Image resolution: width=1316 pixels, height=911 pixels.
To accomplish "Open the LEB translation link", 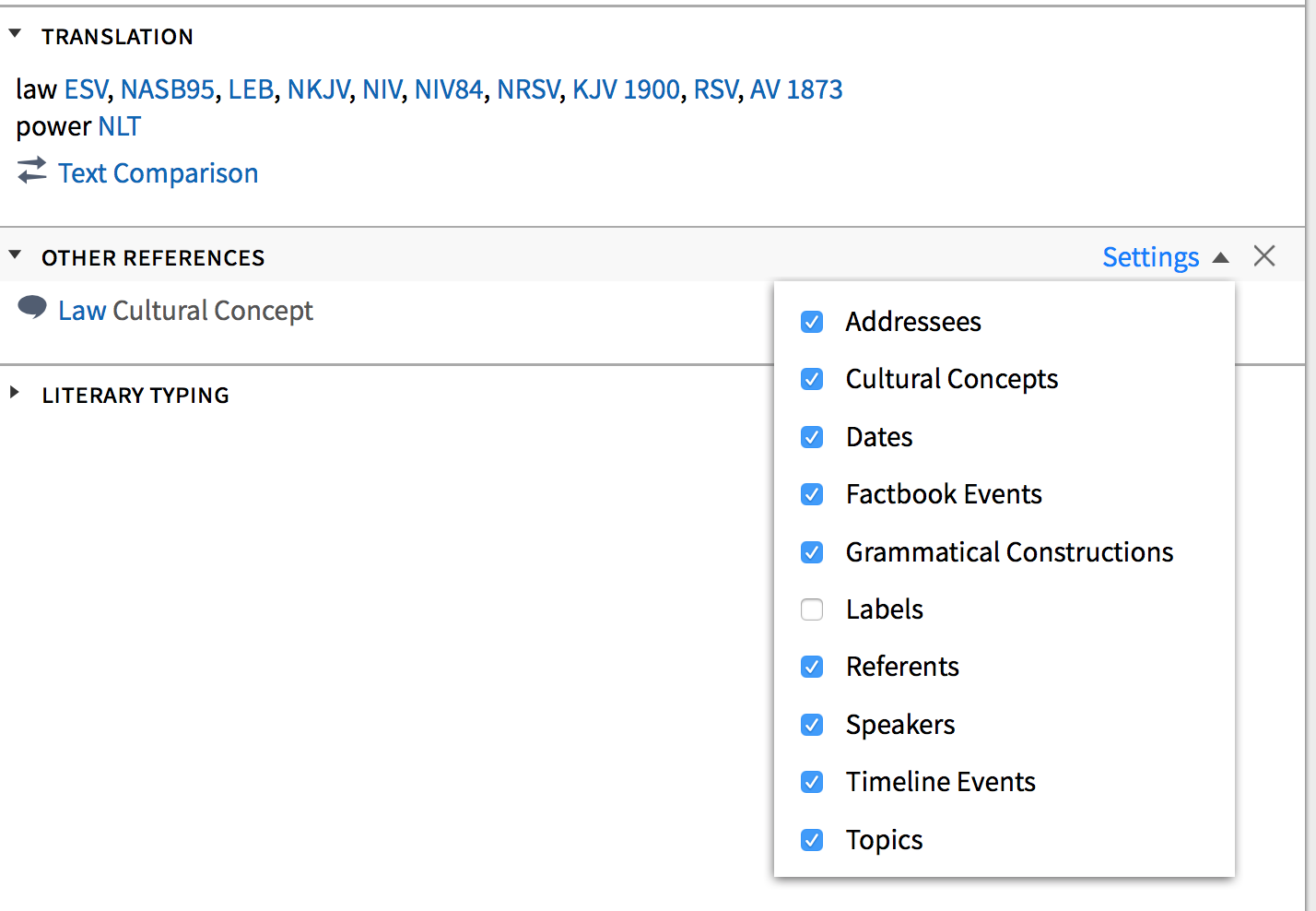I will [x=251, y=89].
